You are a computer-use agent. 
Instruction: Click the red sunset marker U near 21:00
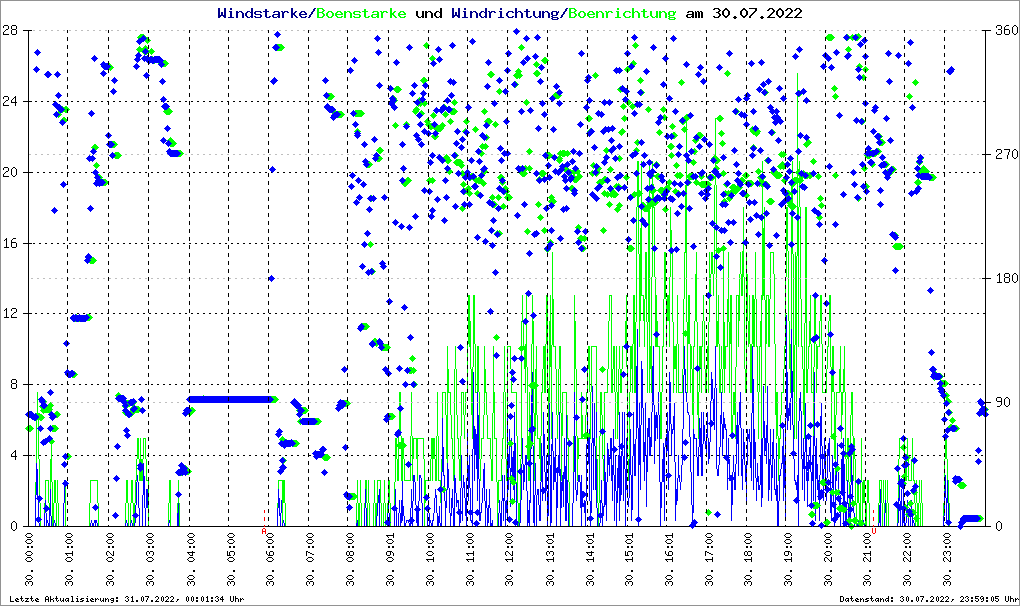point(873,530)
